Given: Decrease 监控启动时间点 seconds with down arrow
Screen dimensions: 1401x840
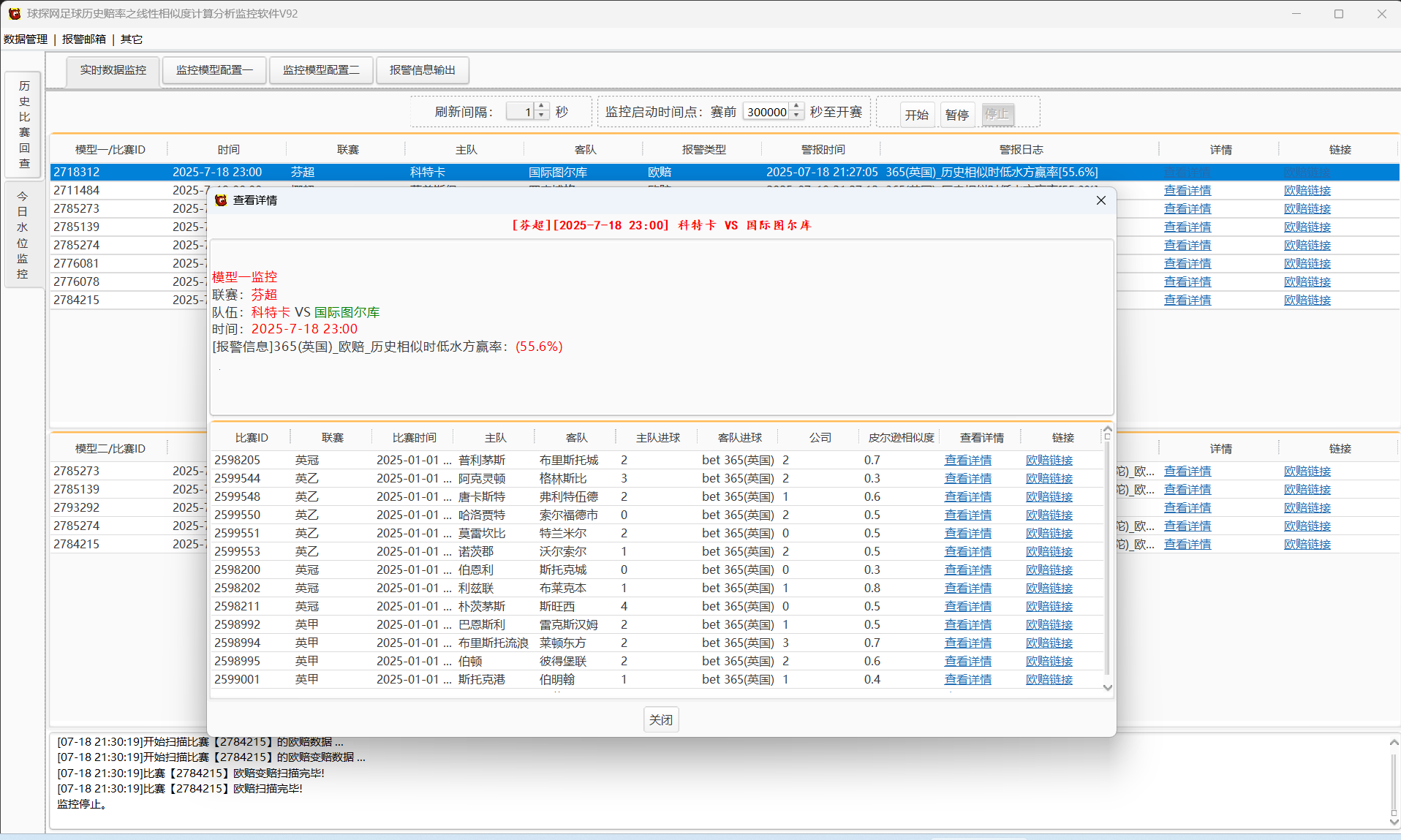Looking at the screenshot, I should [797, 116].
